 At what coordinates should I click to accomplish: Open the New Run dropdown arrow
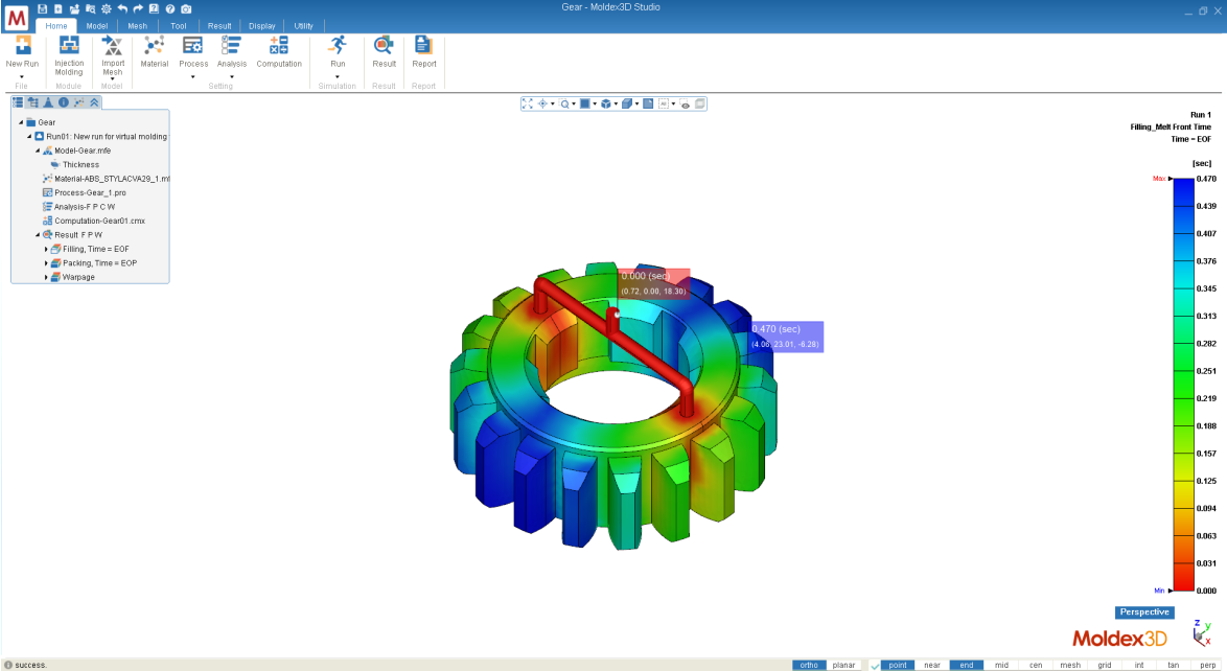coord(22,77)
